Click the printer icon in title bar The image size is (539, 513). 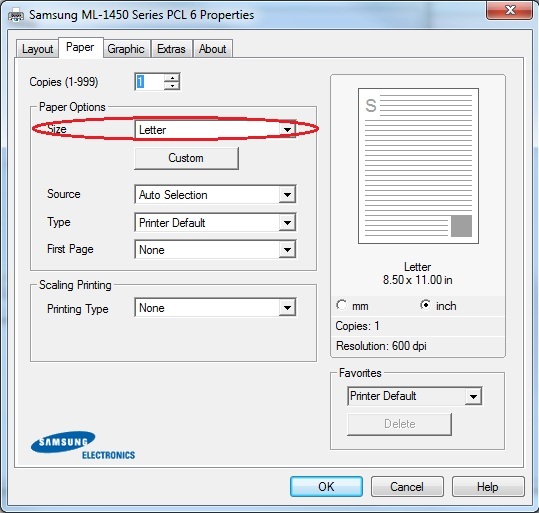pyautogui.click(x=16, y=15)
